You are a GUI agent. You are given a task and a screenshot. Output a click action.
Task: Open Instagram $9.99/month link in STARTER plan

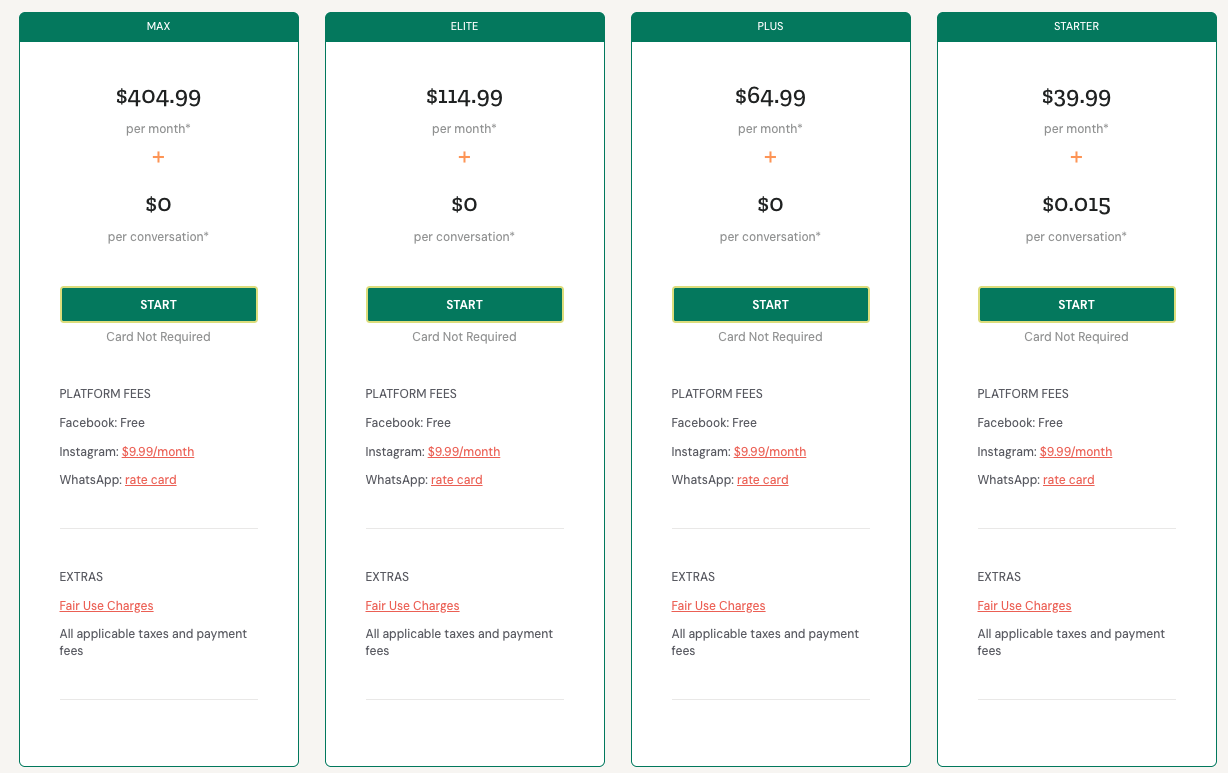1076,452
